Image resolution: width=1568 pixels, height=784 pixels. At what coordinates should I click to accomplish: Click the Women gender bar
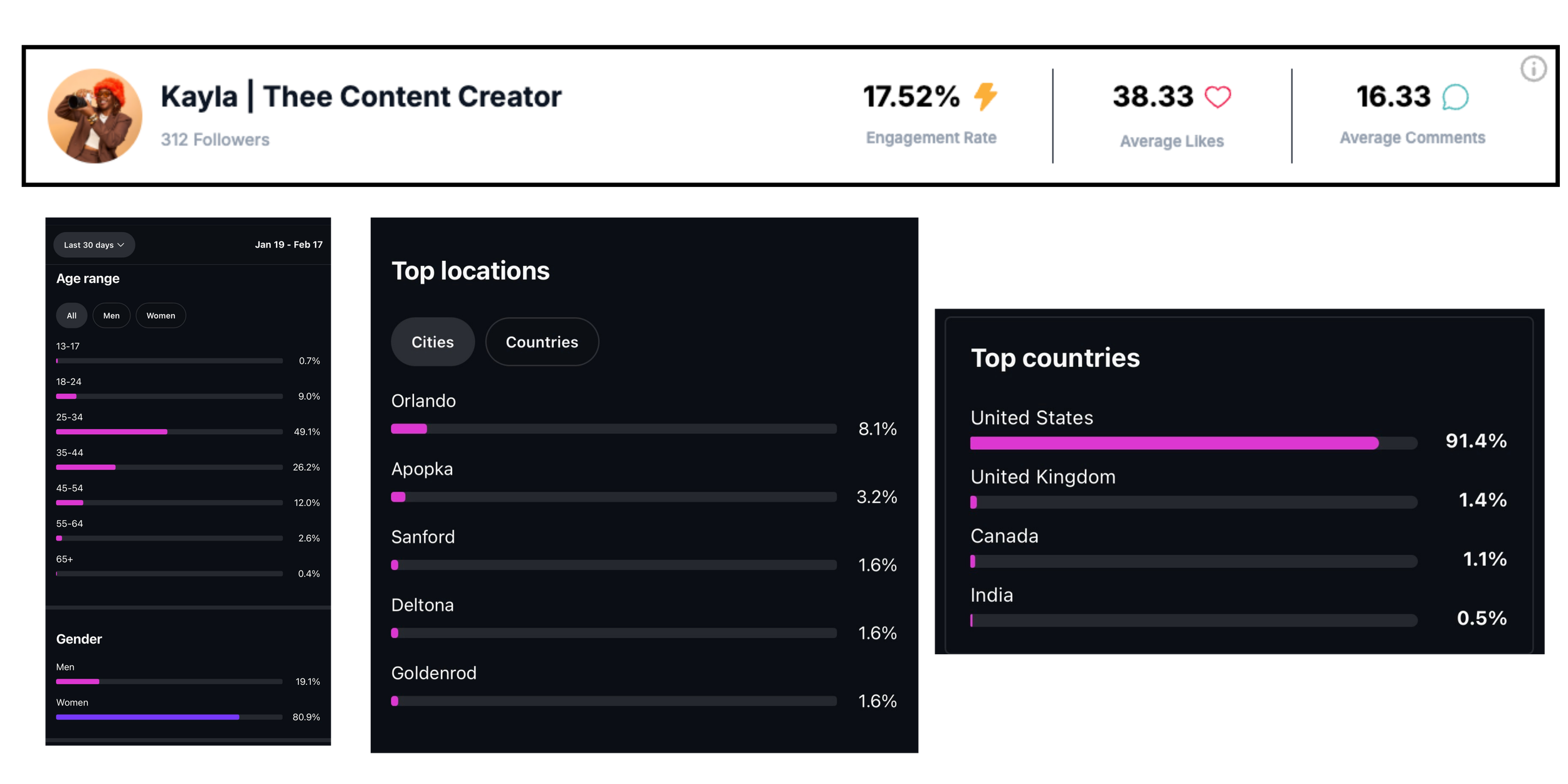pos(169,717)
